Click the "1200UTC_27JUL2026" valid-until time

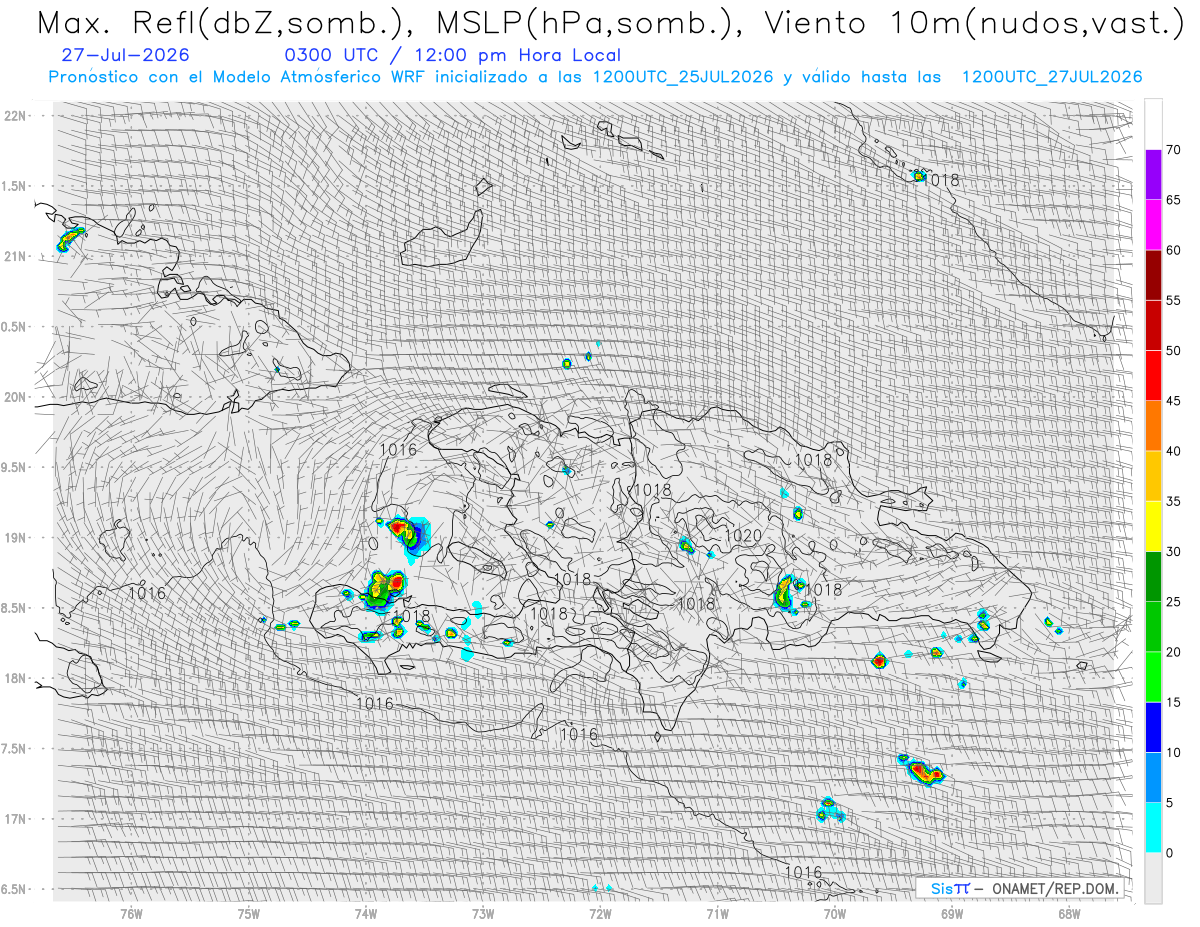[1052, 78]
